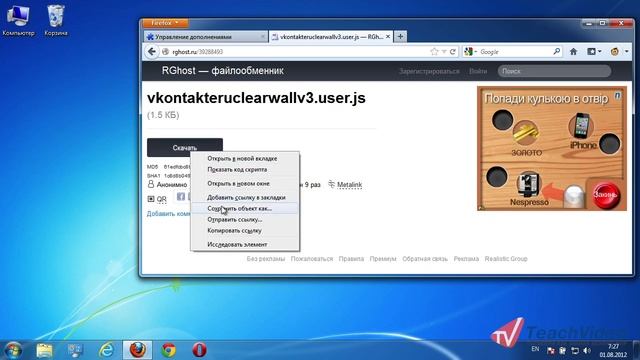Viewport: 640px width, 360px height.
Task: Open a new tab with plus button
Action: pos(400,37)
